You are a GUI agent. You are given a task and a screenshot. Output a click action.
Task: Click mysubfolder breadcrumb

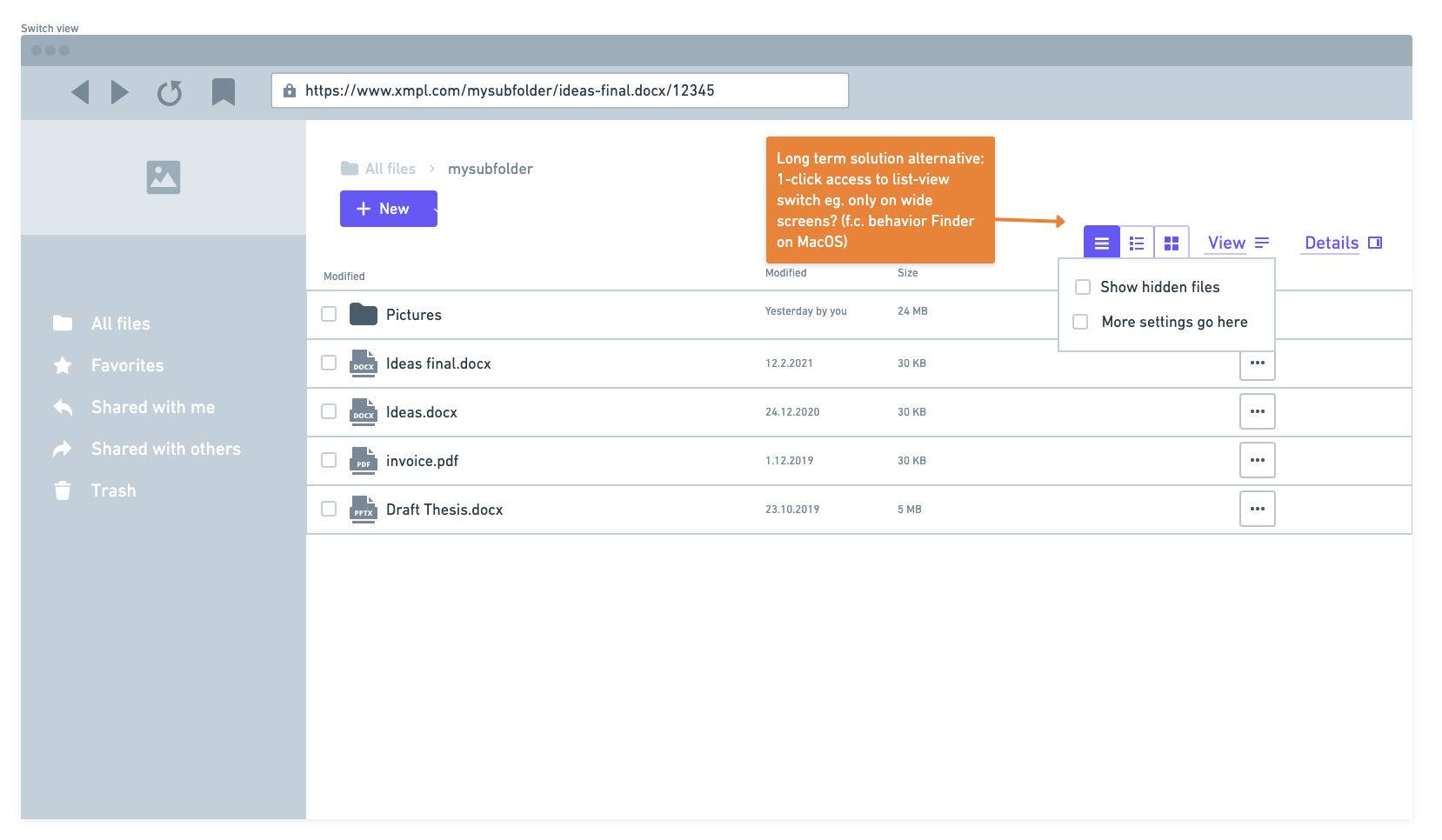(x=491, y=169)
